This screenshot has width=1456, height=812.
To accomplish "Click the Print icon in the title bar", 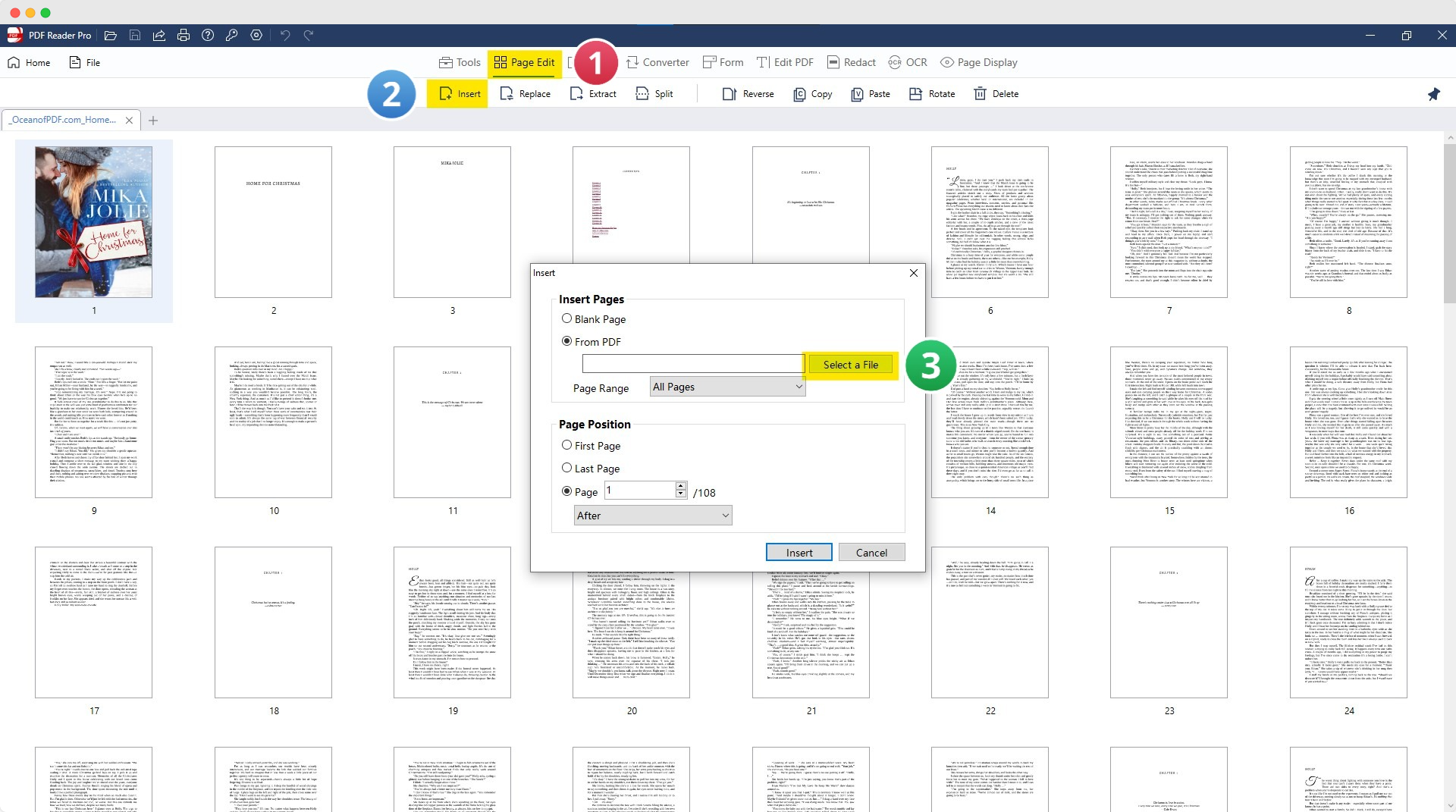I will [184, 36].
